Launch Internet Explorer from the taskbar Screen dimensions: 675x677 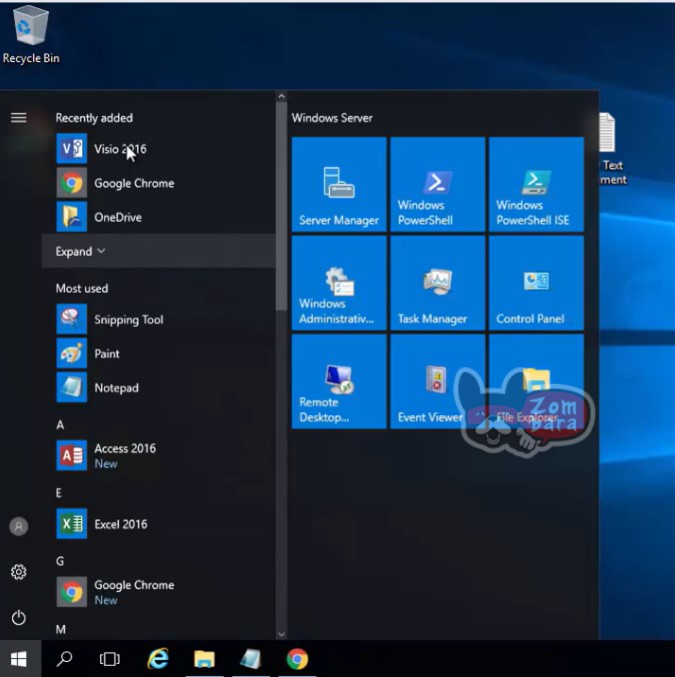point(158,659)
